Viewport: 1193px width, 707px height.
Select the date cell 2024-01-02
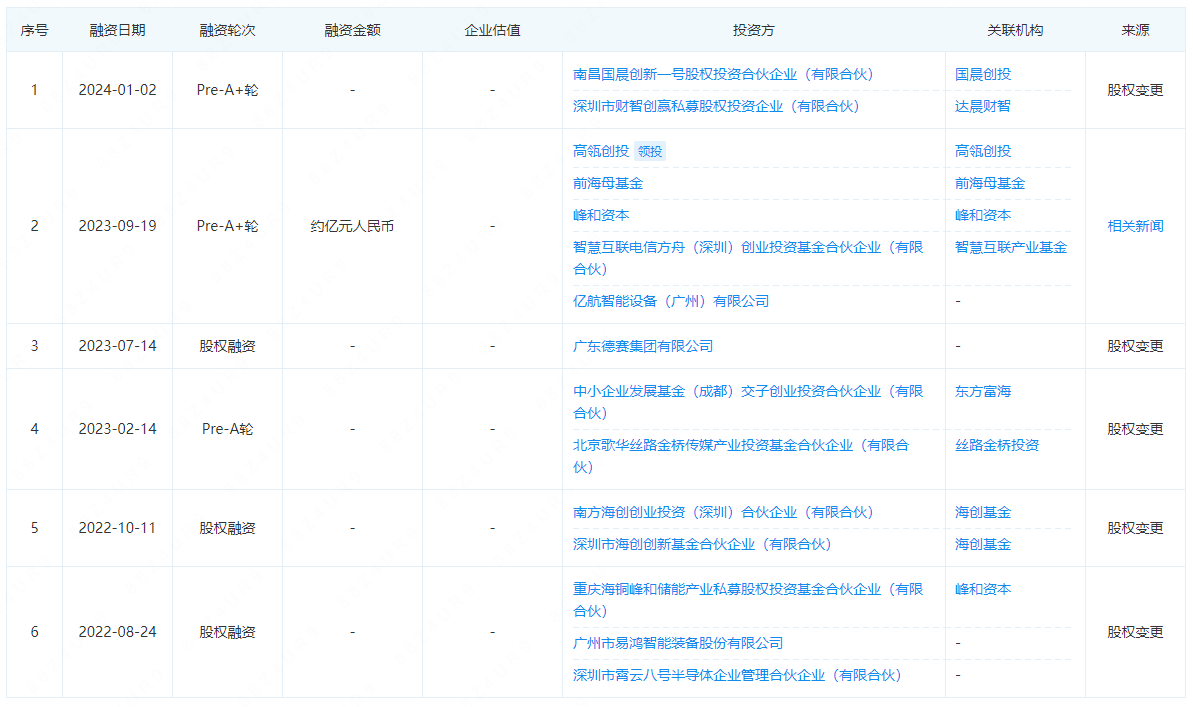117,90
